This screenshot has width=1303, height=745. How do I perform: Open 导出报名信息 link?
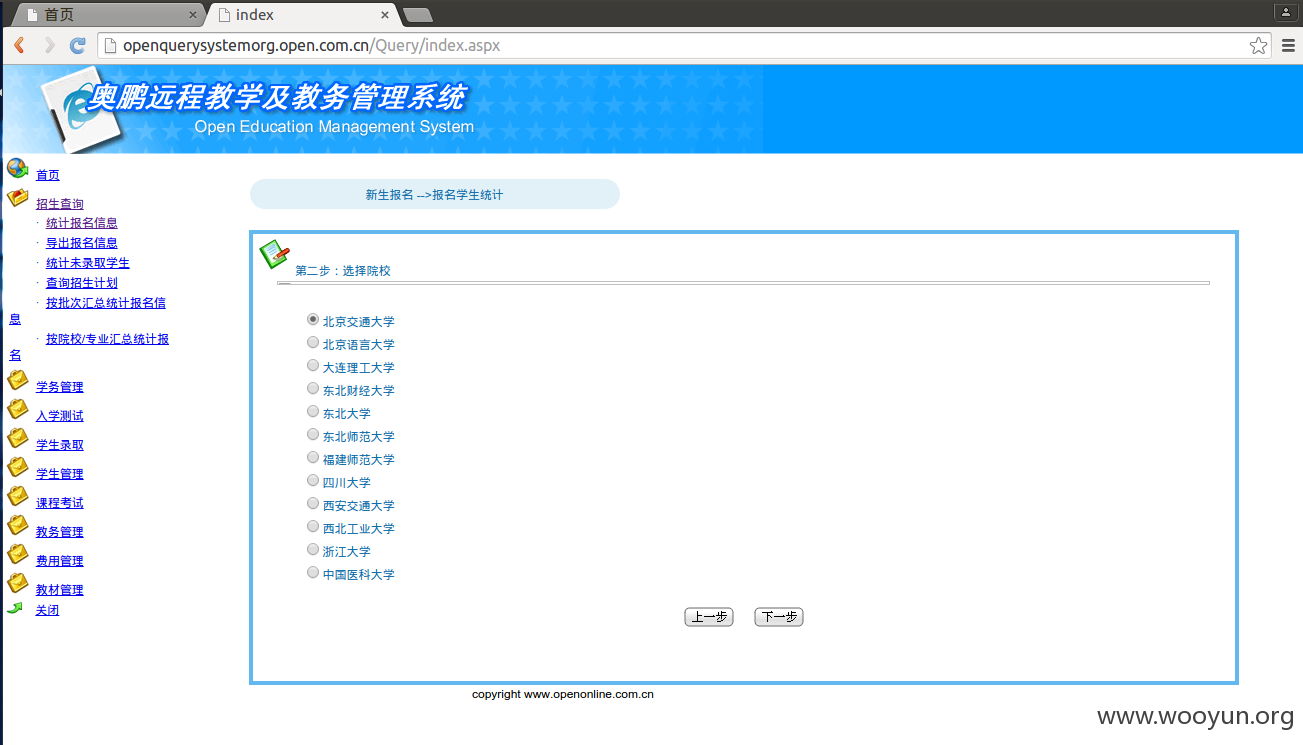pos(82,243)
